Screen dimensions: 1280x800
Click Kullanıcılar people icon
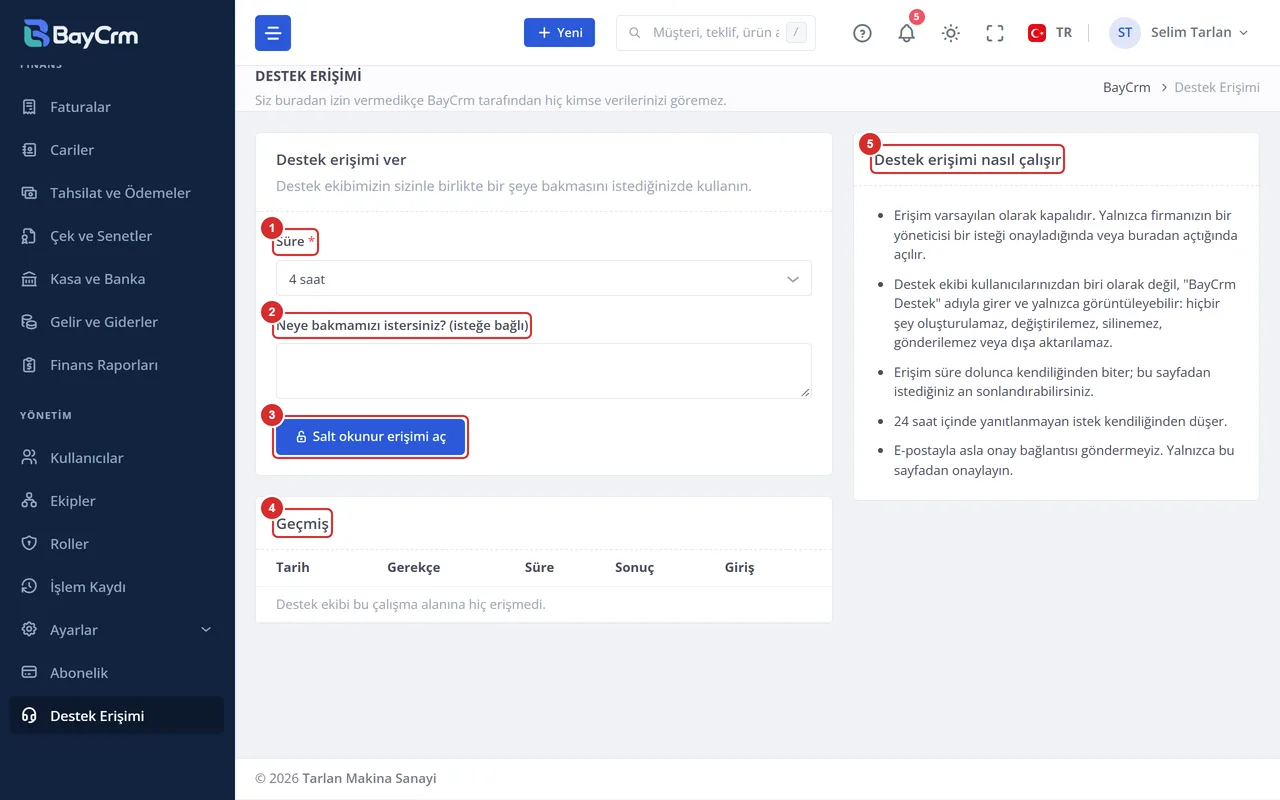tap(30, 458)
